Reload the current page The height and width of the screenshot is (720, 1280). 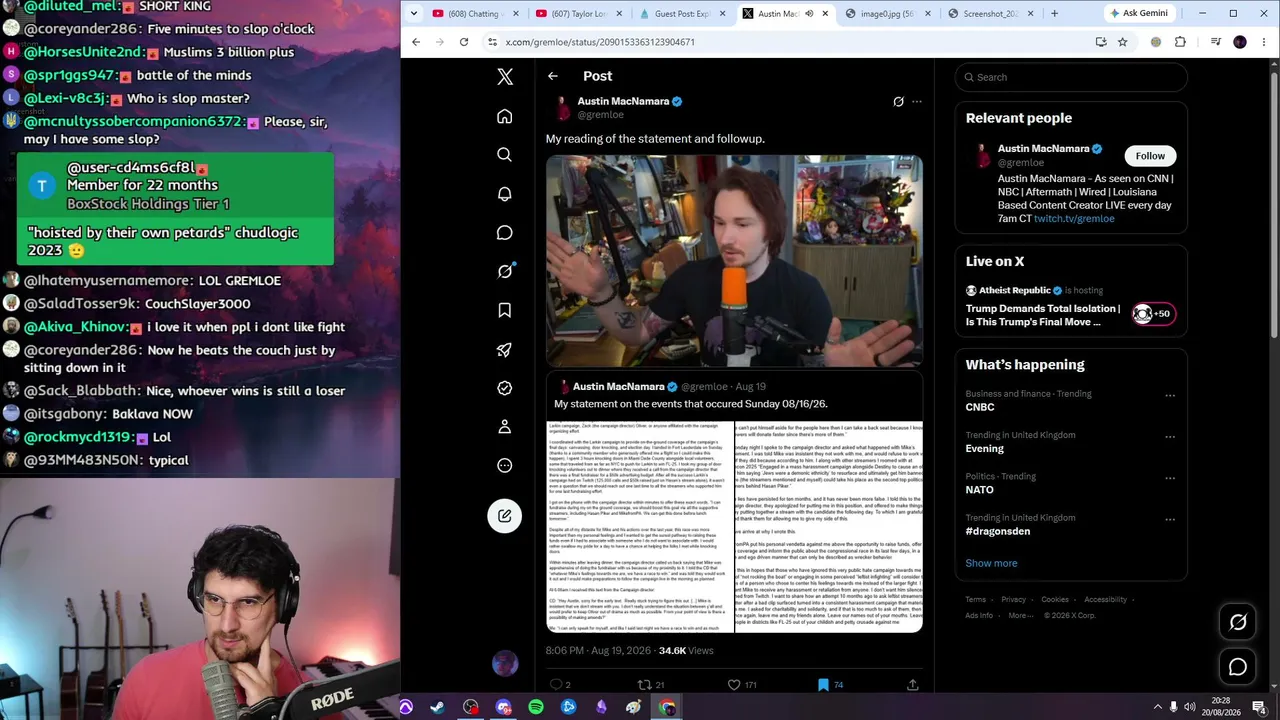[x=464, y=42]
